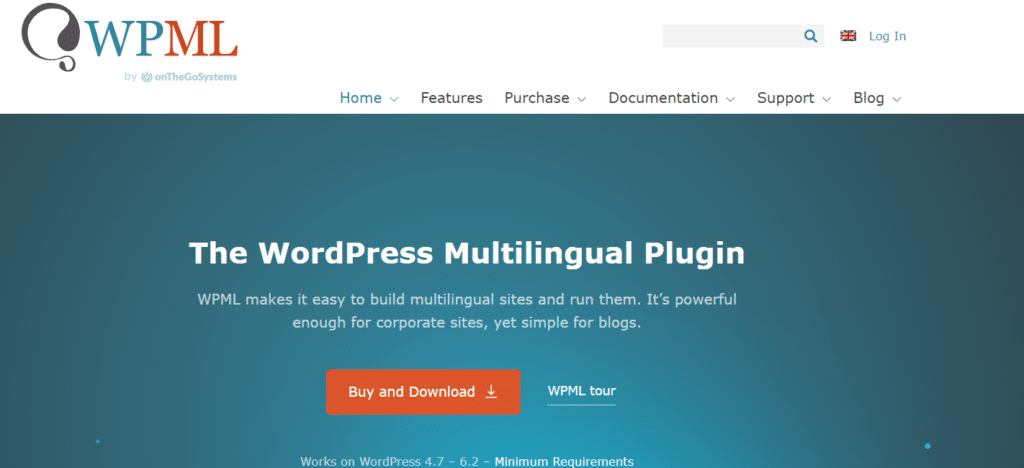Screen dimensions: 1024x468
Task: Open the Blog menu item
Action: pos(869,99)
